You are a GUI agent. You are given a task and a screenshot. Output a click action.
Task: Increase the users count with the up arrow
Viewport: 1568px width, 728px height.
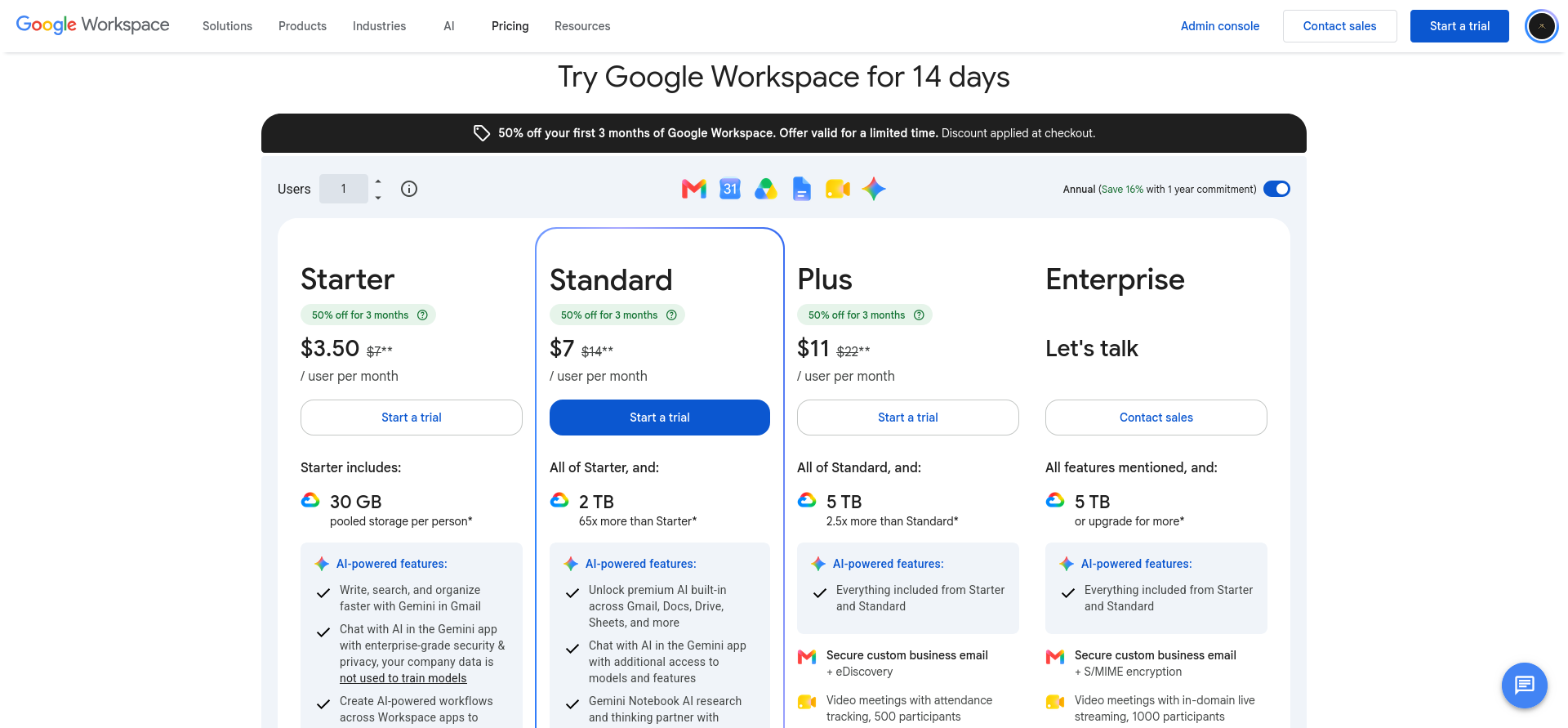378,181
